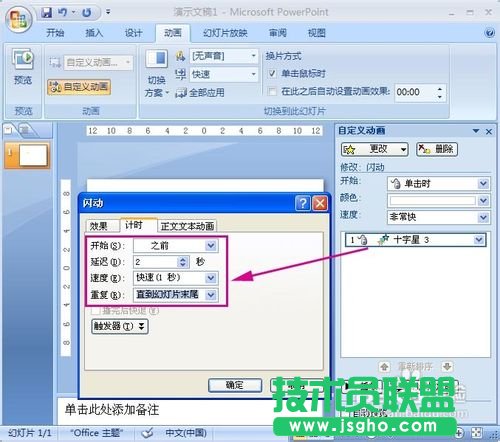Toggle rewind when done playing checkbox
Screen dimensions: 500x442
point(96,311)
